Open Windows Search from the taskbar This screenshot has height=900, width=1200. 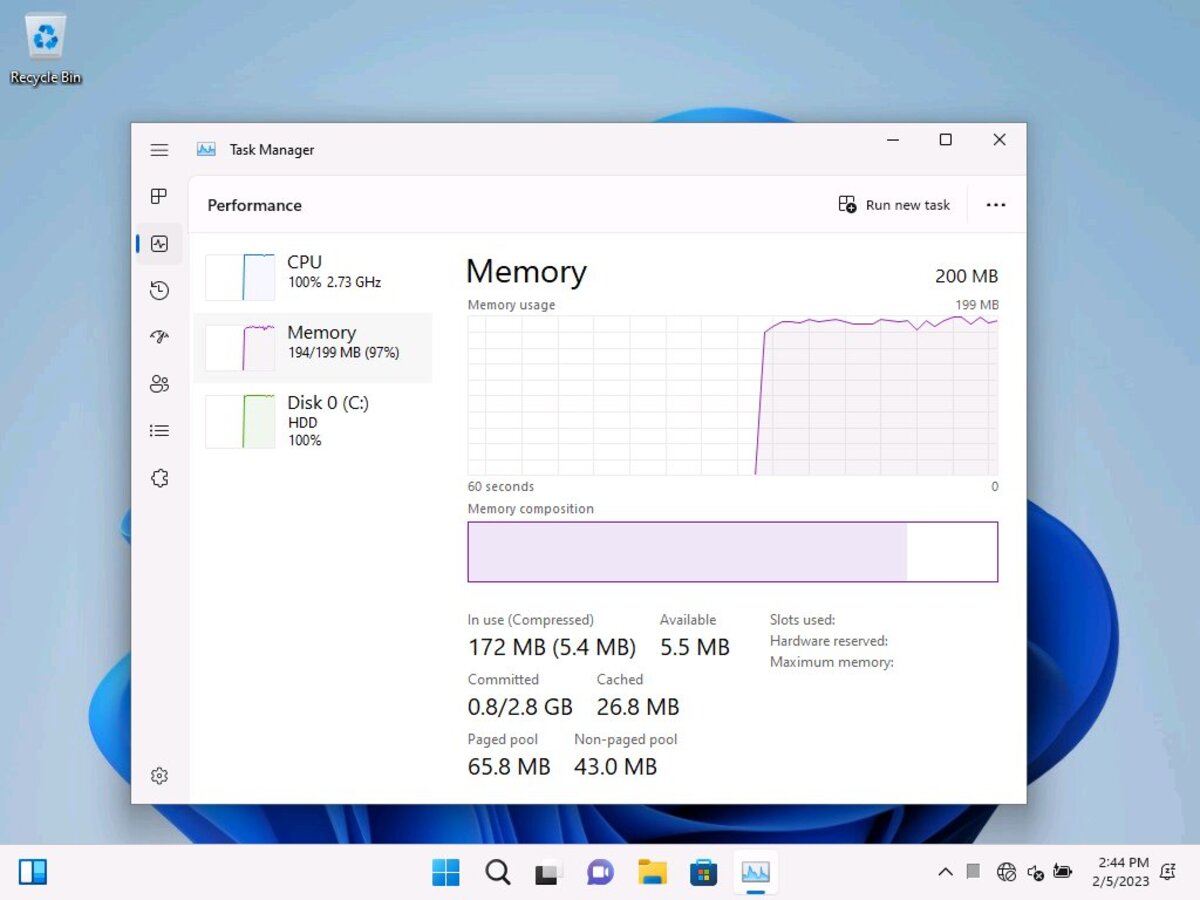tap(497, 872)
